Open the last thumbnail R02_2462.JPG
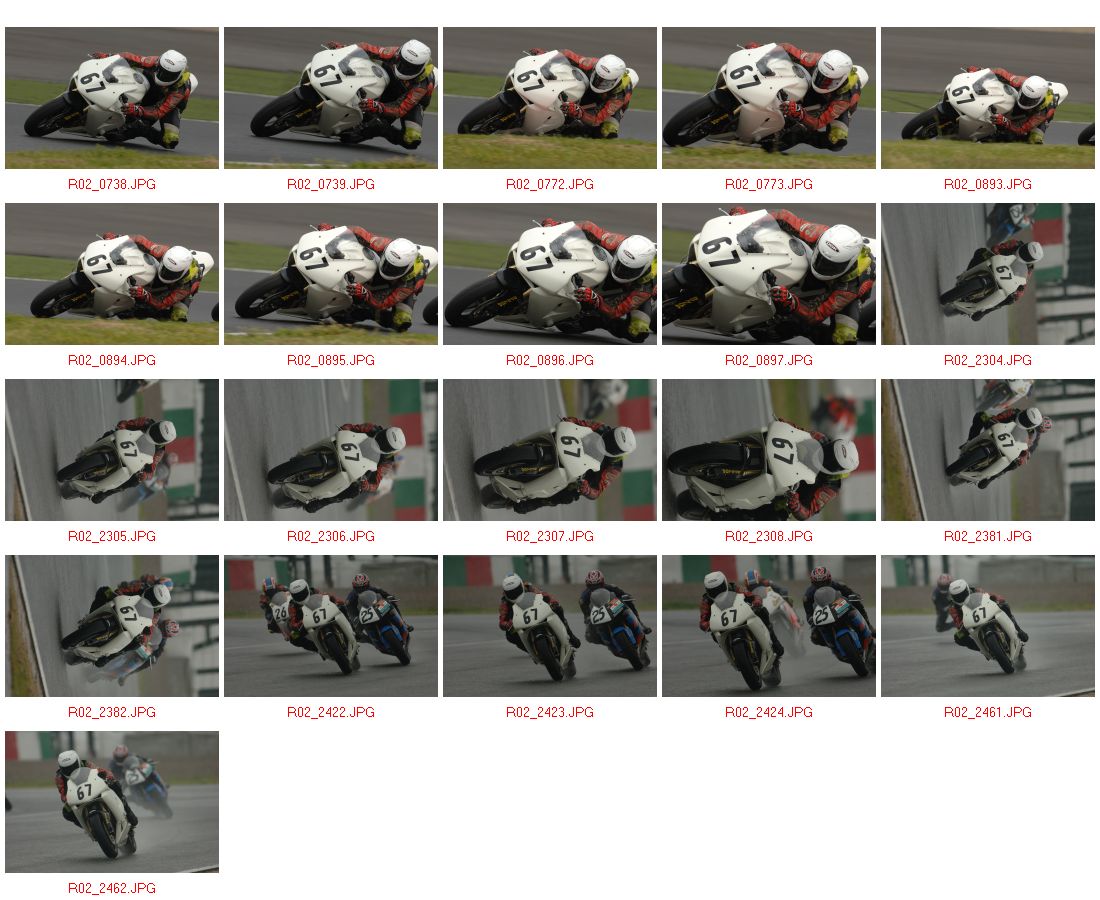This screenshot has height=900, width=1100. tap(112, 802)
